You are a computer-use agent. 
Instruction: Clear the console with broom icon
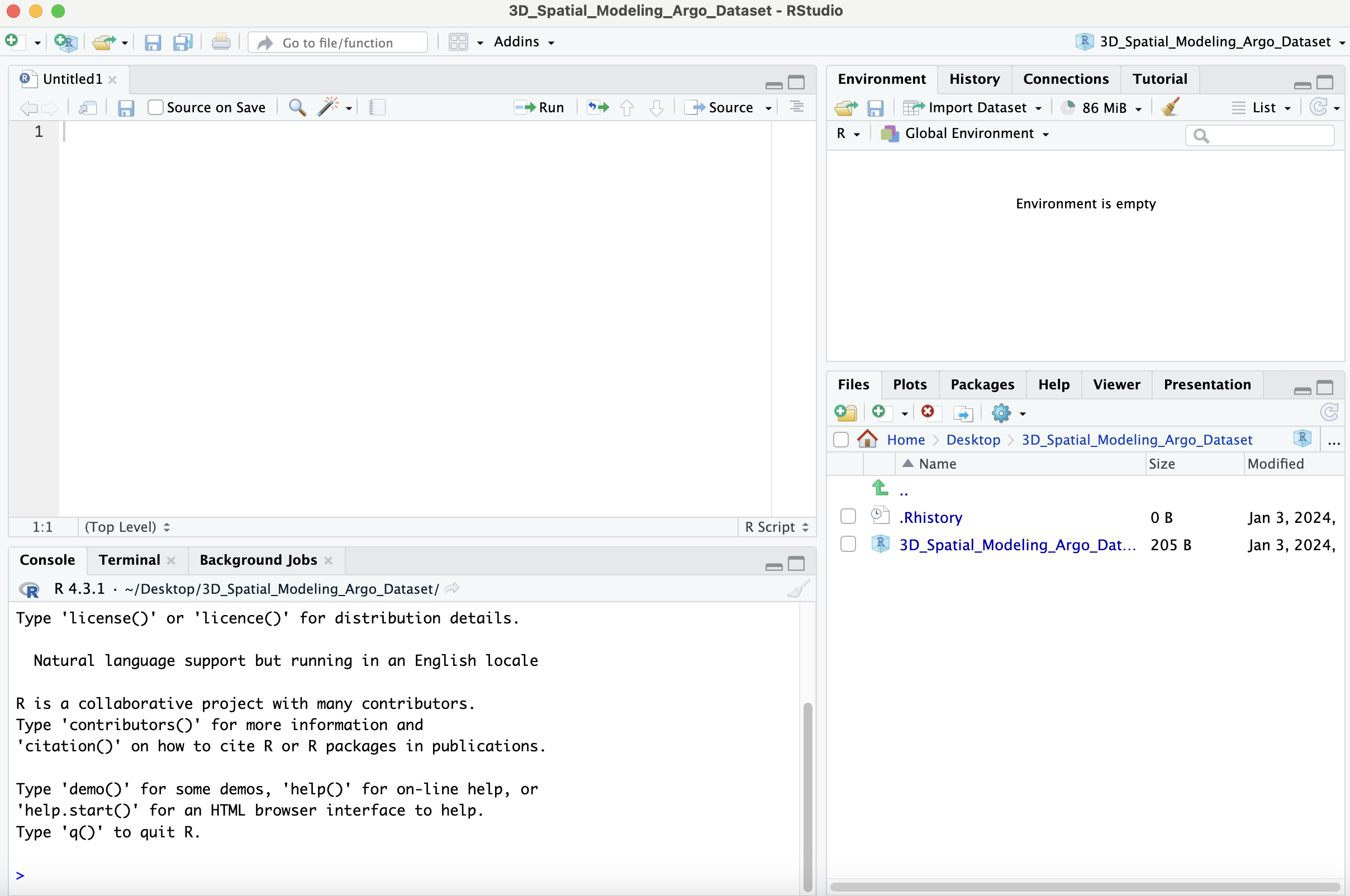click(x=798, y=589)
